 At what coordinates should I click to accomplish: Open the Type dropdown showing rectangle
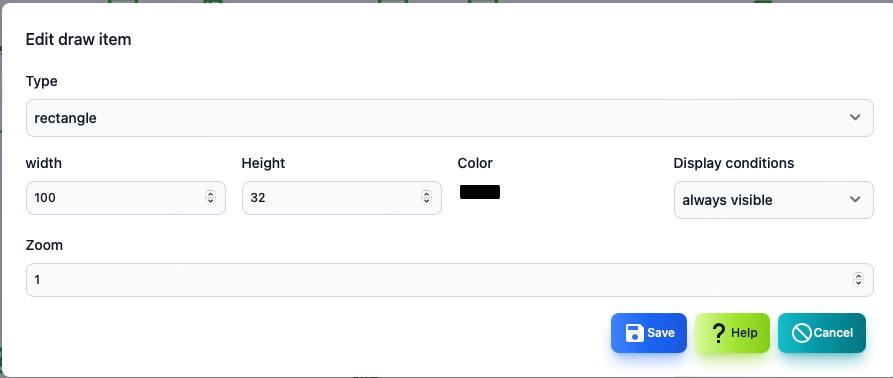pos(450,118)
